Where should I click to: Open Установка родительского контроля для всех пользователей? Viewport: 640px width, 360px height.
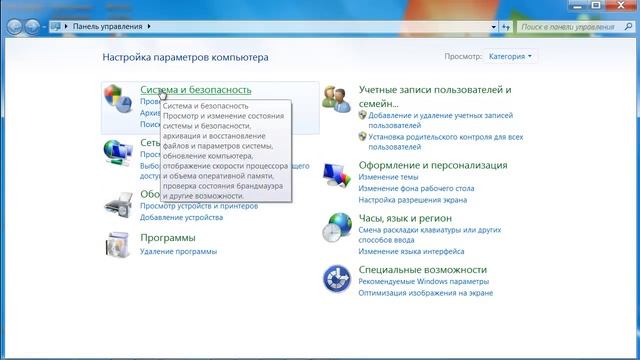[x=446, y=142]
